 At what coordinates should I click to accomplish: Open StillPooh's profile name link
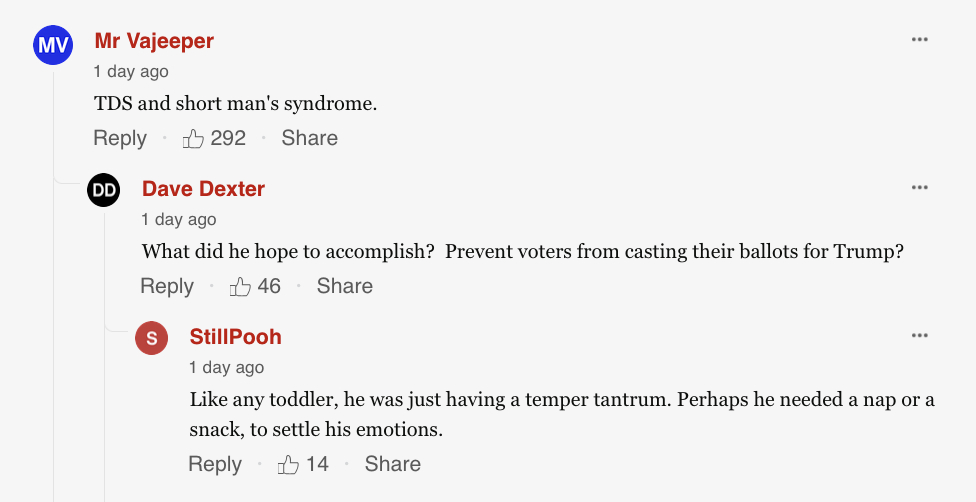point(236,337)
